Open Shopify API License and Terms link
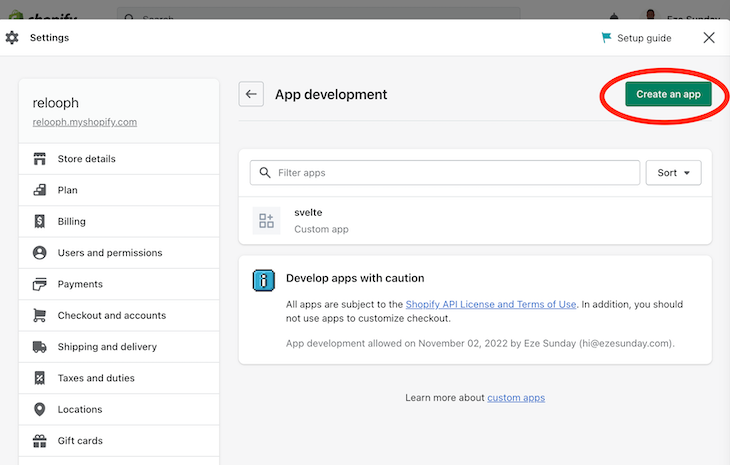 (490, 304)
